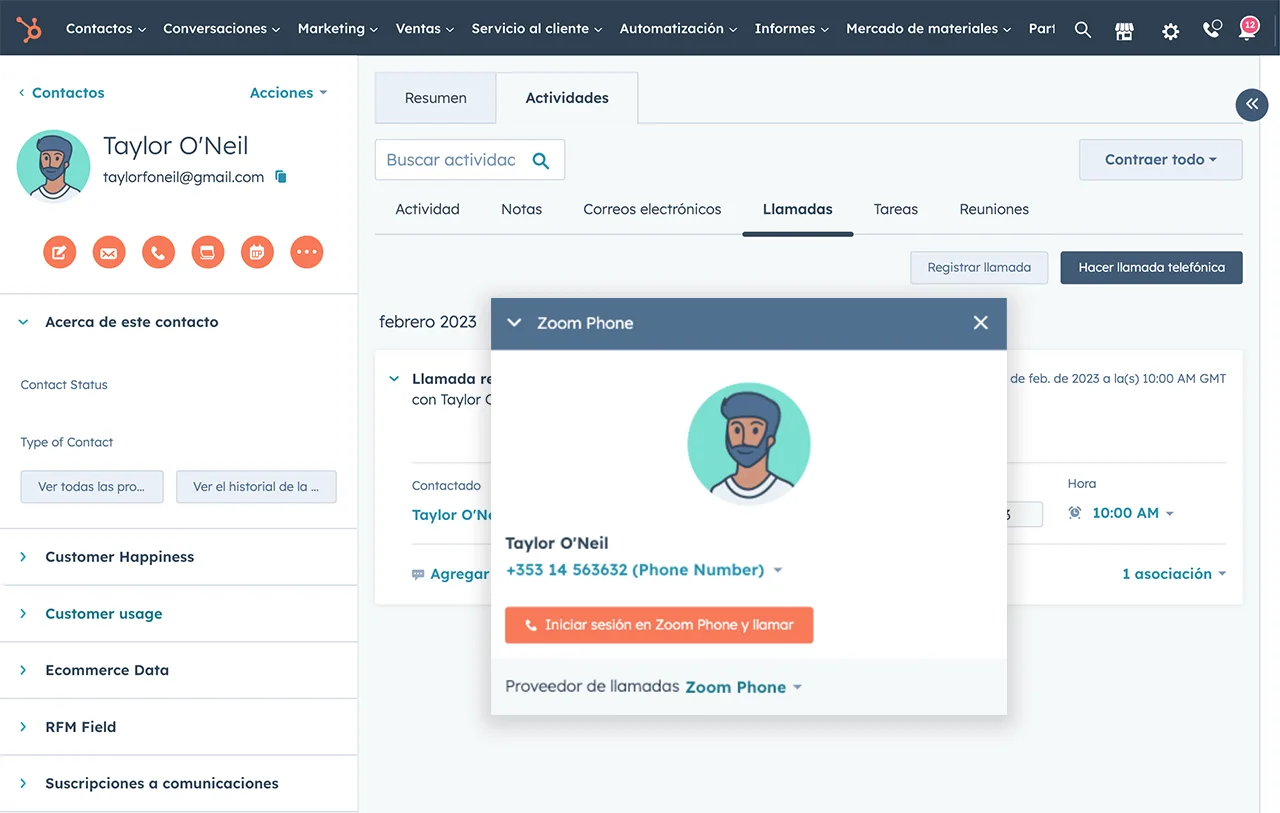Click the taylorfoneil@gmail.com email text
Screen dimensions: 1280x813
pyautogui.click(x=184, y=177)
